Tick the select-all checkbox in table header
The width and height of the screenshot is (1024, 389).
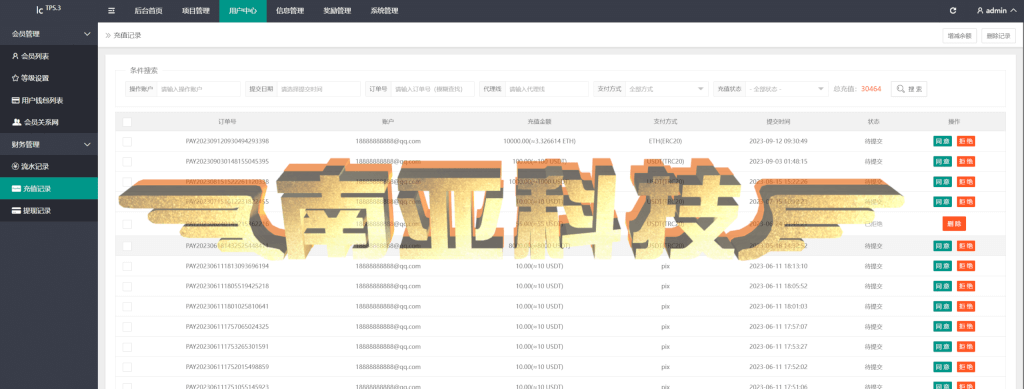click(x=127, y=122)
